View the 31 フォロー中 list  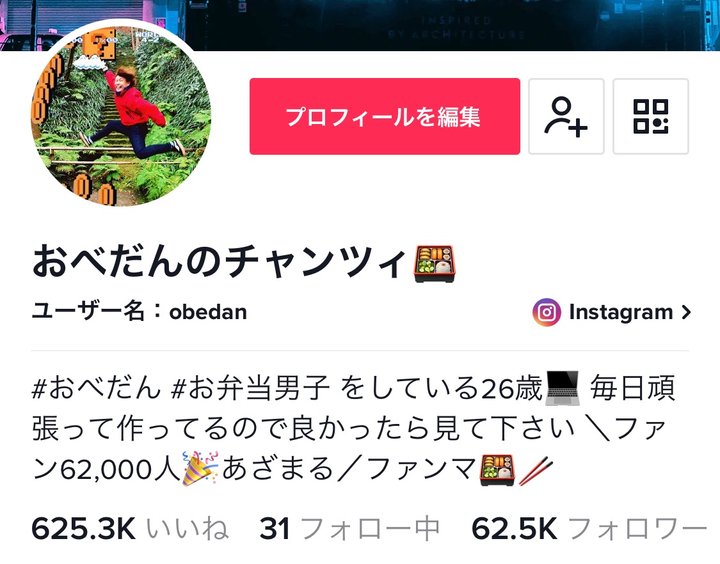coord(349,528)
